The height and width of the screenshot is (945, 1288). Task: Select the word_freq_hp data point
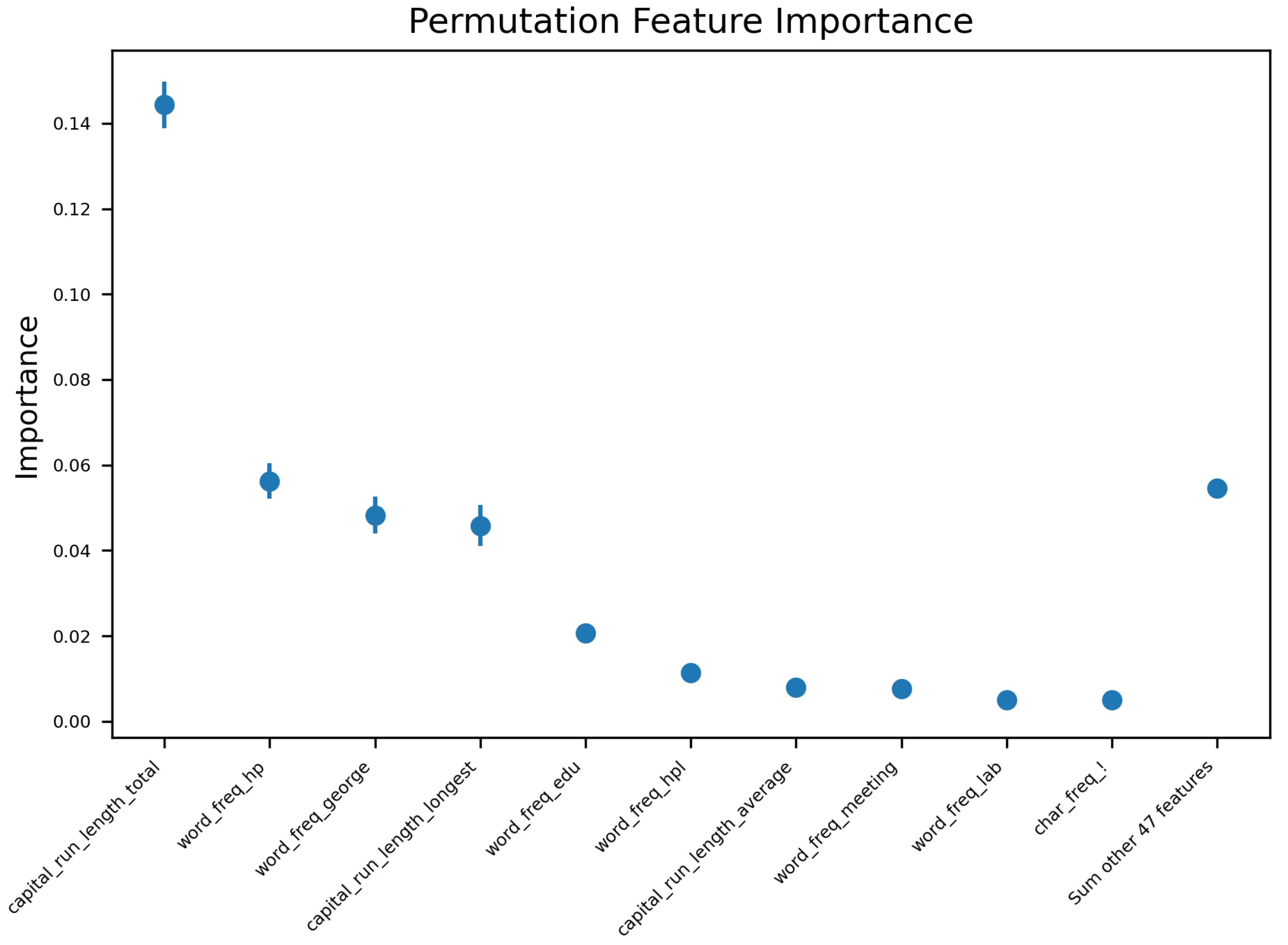(x=269, y=481)
